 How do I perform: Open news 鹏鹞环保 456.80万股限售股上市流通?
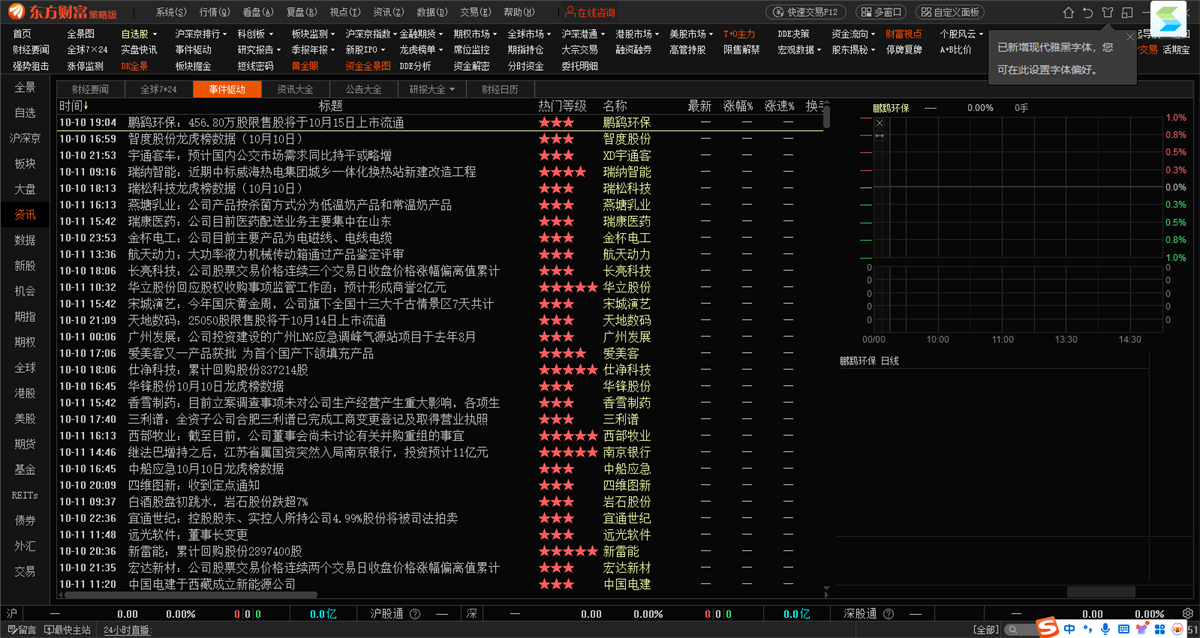point(266,122)
